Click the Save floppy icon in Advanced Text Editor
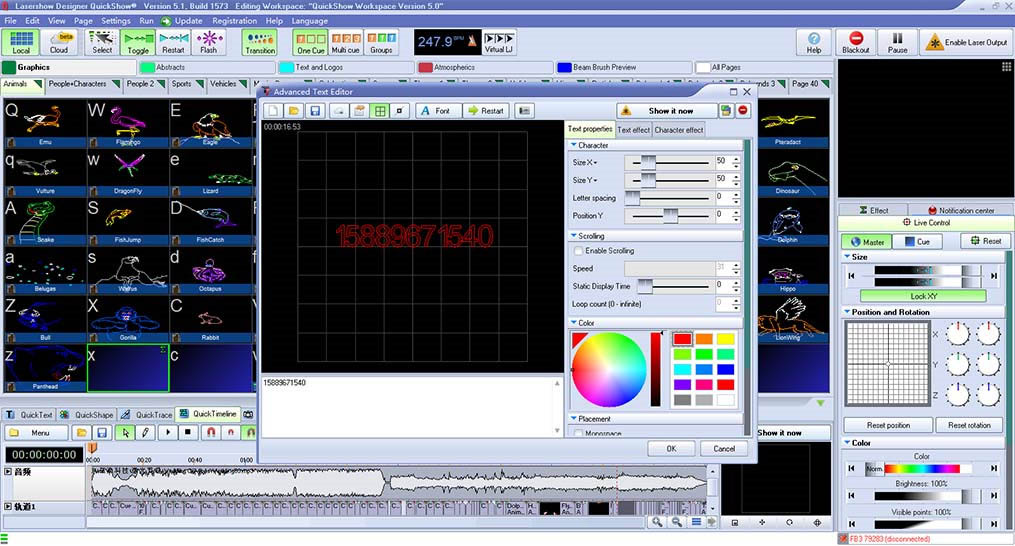The height and width of the screenshot is (546, 1015). click(x=315, y=111)
